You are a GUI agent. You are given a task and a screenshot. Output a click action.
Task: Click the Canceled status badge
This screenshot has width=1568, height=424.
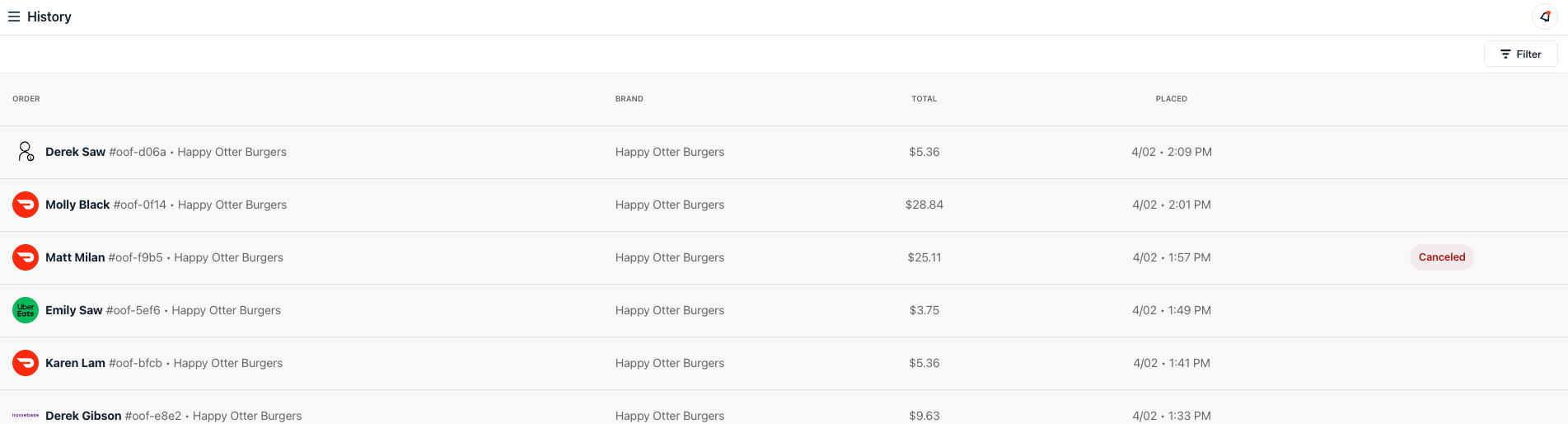click(1441, 257)
